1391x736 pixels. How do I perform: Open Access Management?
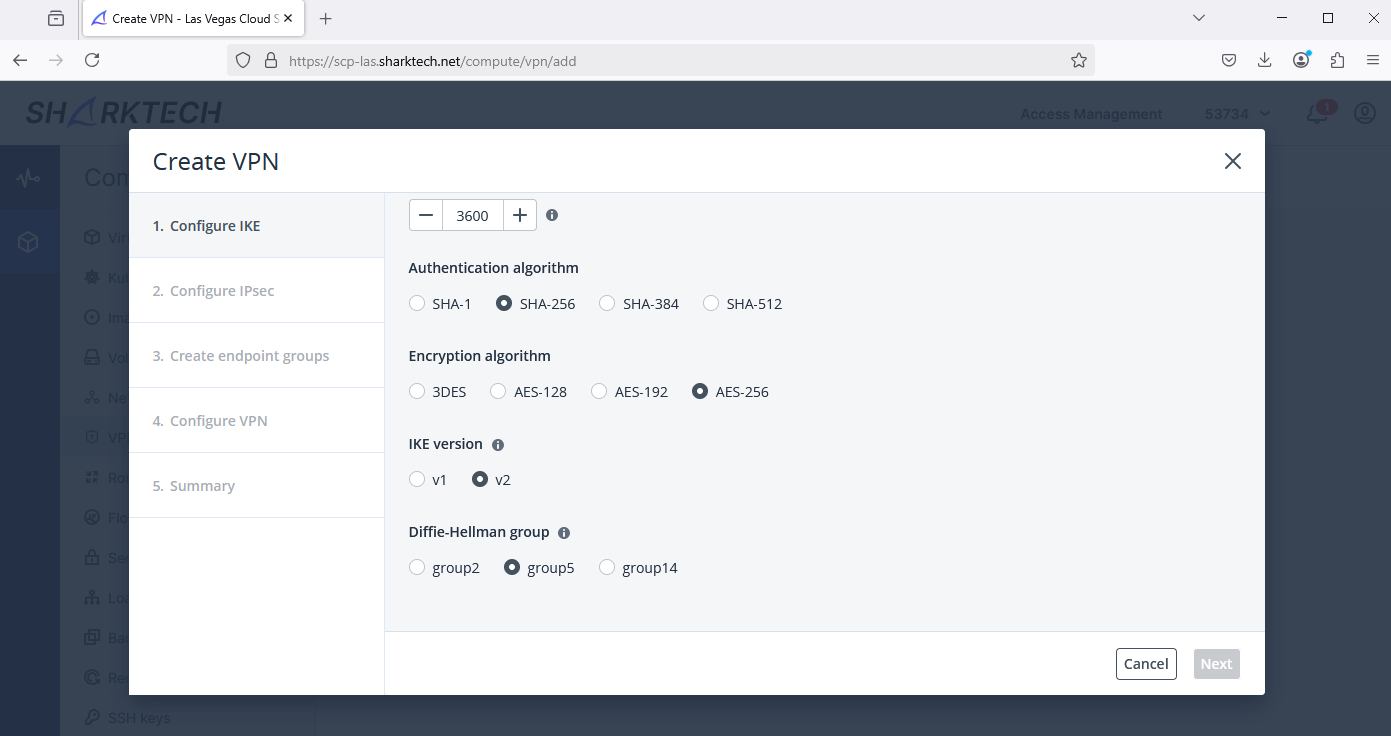coord(1091,113)
